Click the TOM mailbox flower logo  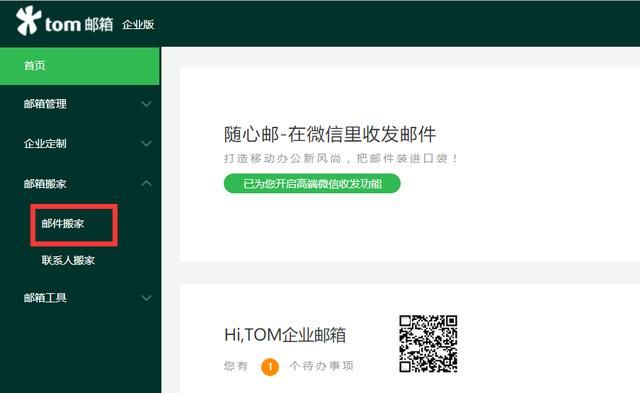(x=28, y=20)
